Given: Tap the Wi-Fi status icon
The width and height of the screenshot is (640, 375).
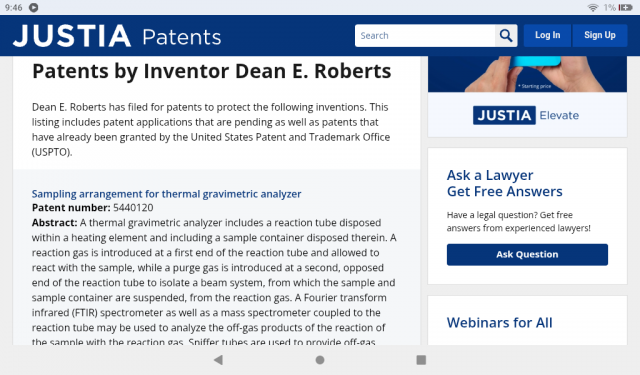Looking at the screenshot, I should [593, 7].
